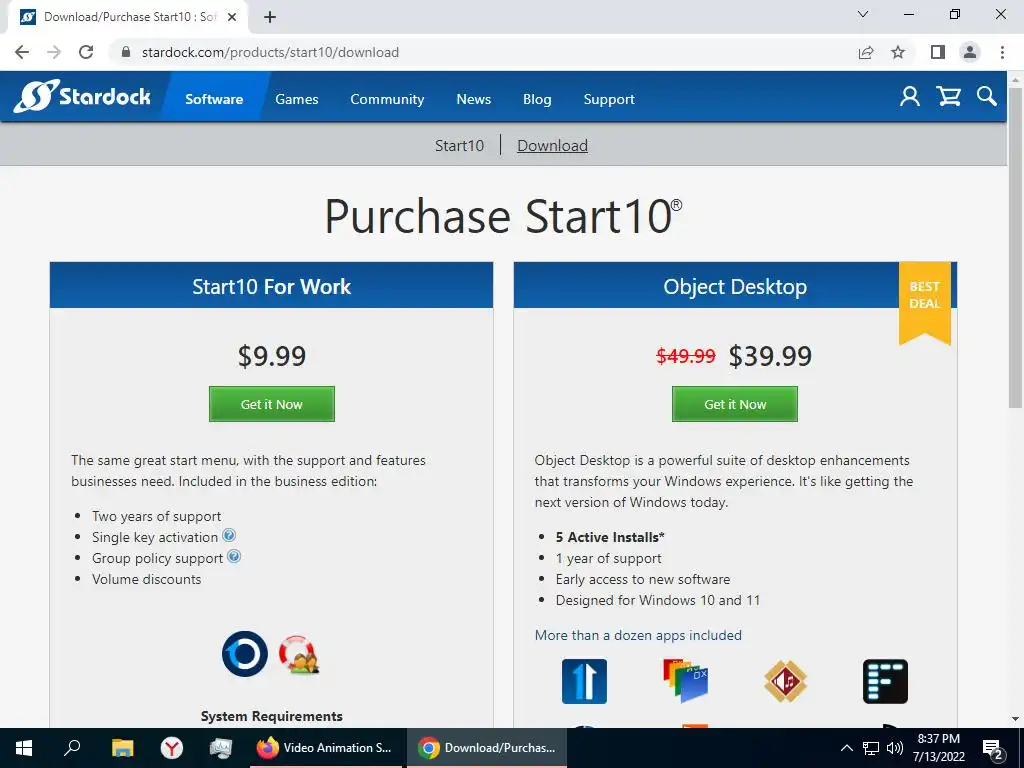Click the taskbar clock showing 8:37 PM

[938, 748]
